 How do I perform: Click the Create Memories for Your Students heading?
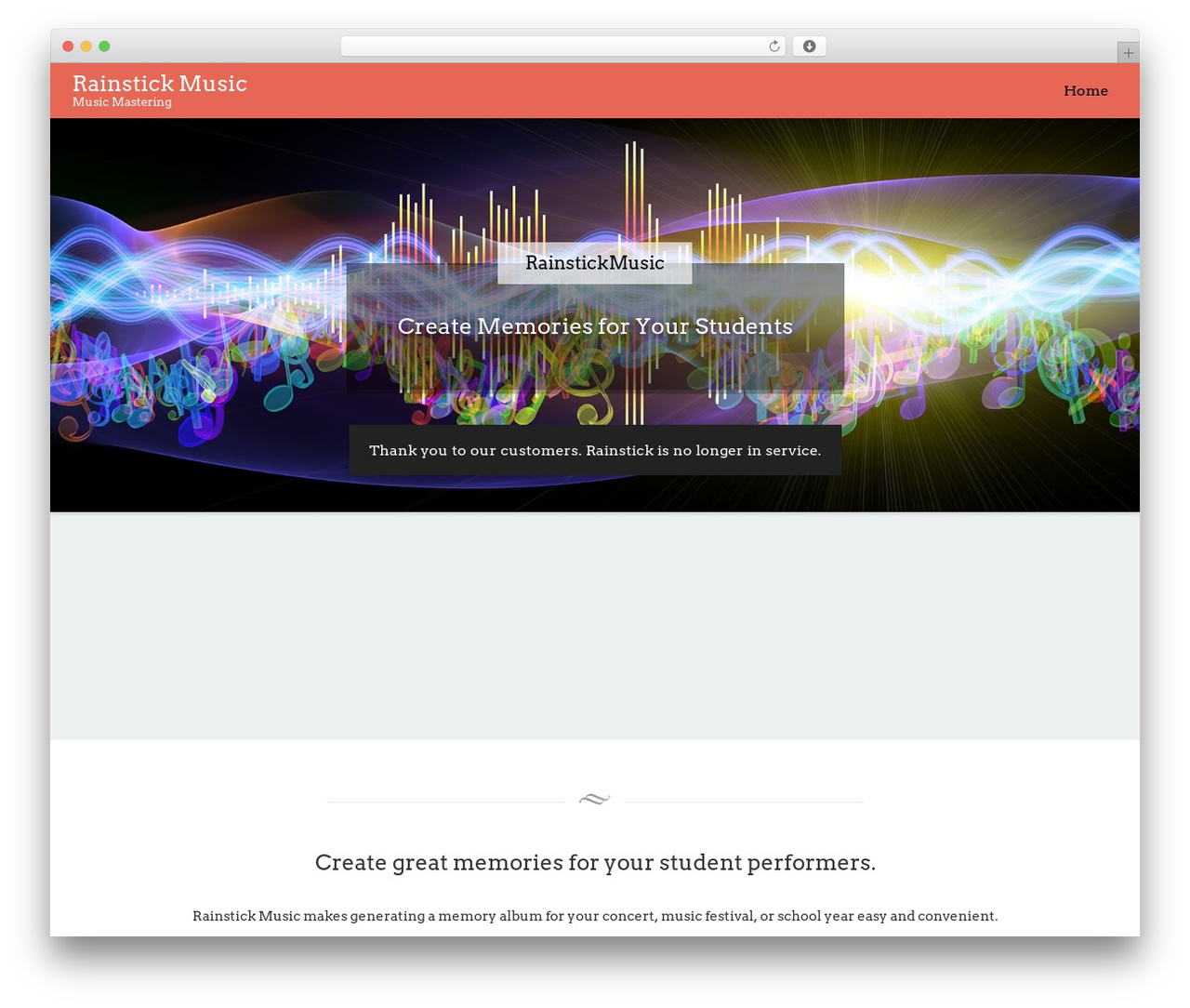click(x=595, y=326)
